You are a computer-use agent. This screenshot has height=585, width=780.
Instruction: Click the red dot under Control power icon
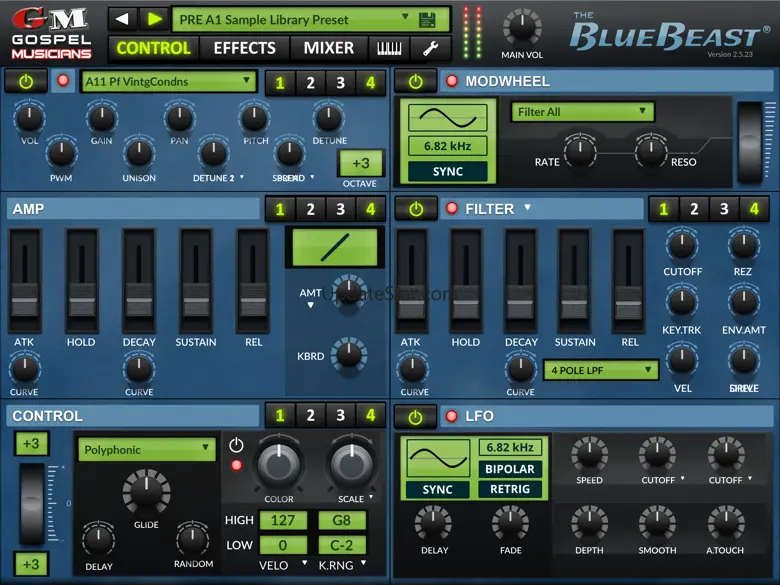(x=236, y=465)
